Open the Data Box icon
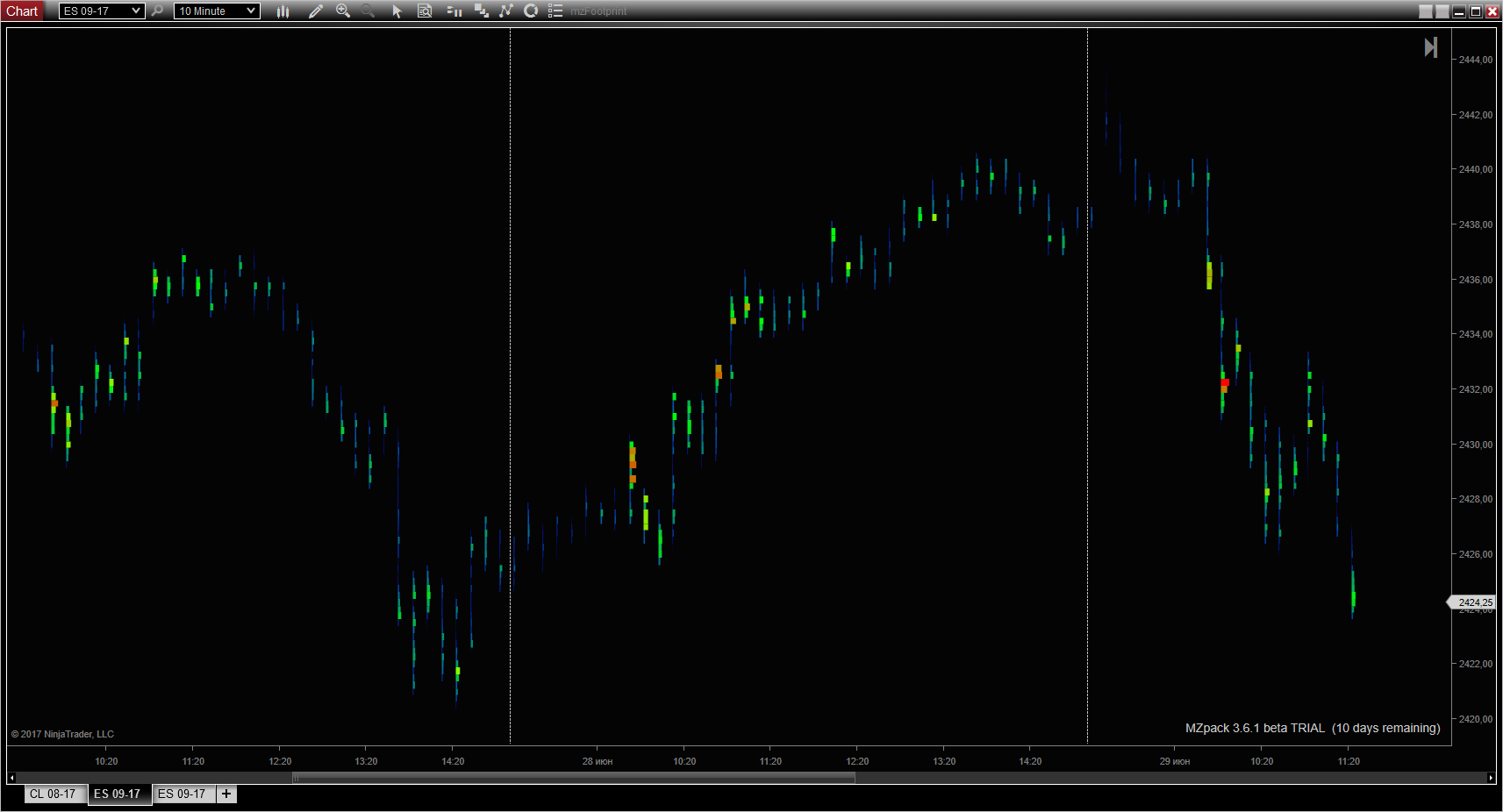 click(x=425, y=11)
